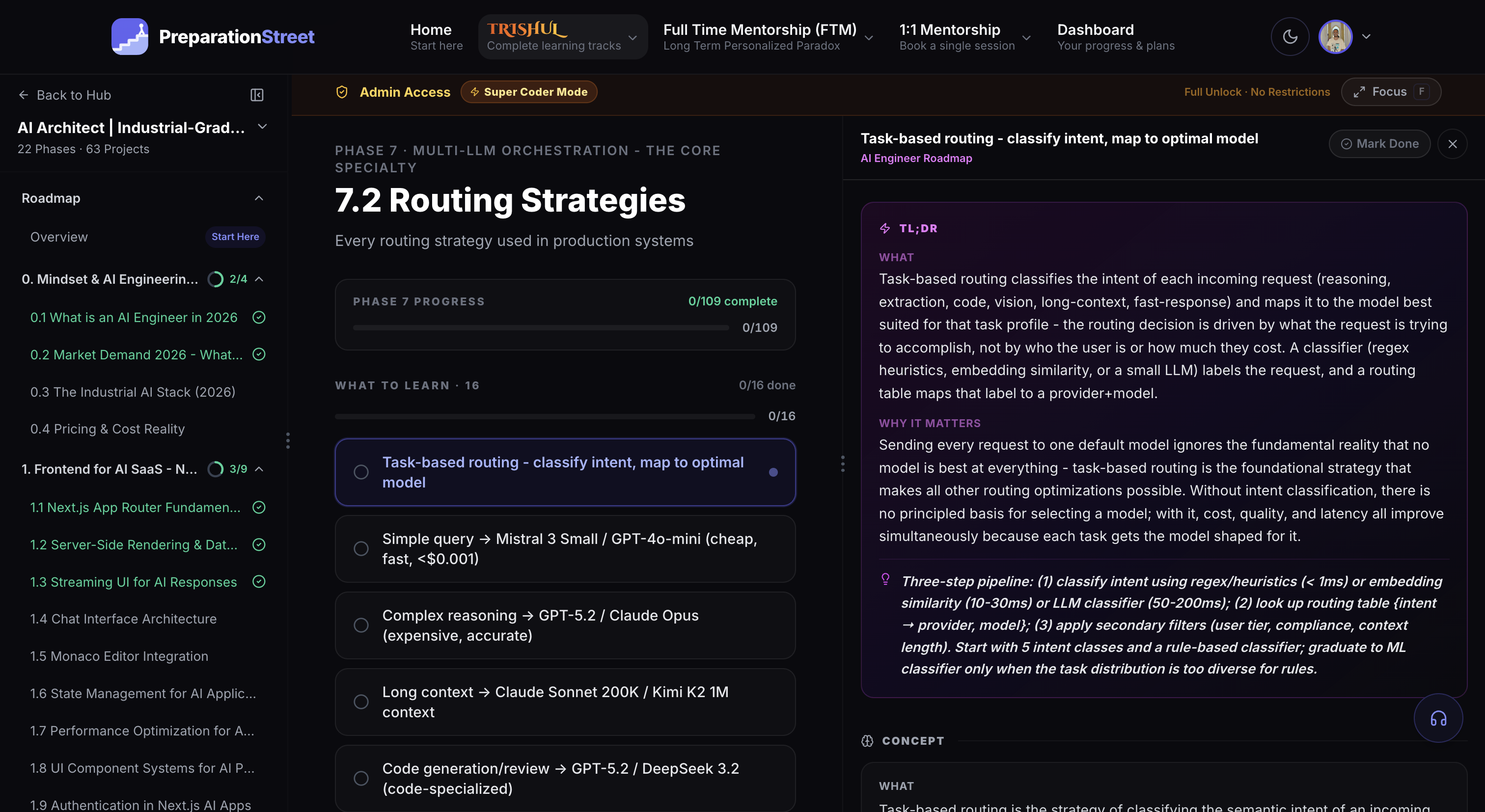This screenshot has width=1485, height=812.
Task: Click the TL;DR lightning bolt icon
Action: tap(885, 229)
